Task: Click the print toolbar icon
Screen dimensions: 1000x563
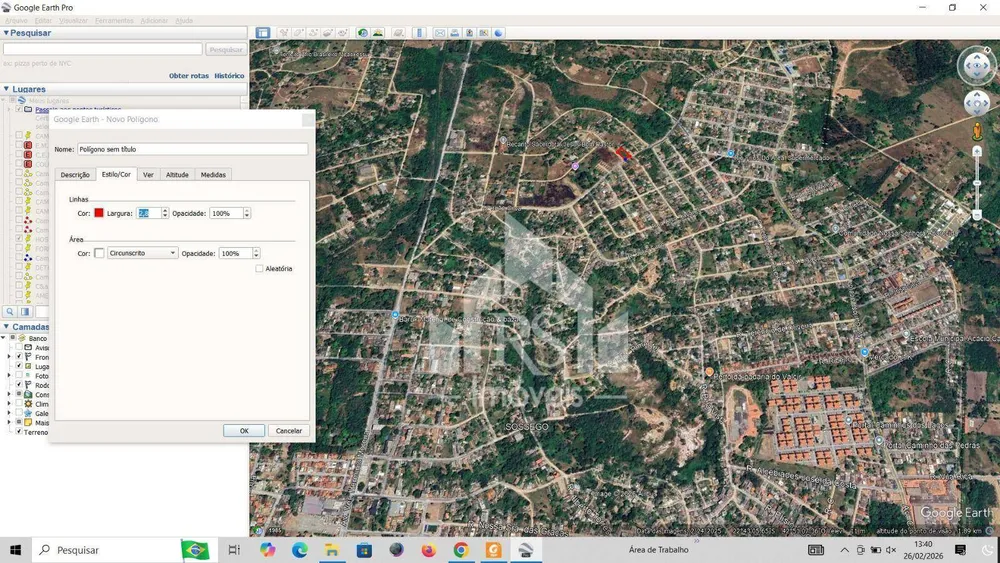Action: coord(455,33)
